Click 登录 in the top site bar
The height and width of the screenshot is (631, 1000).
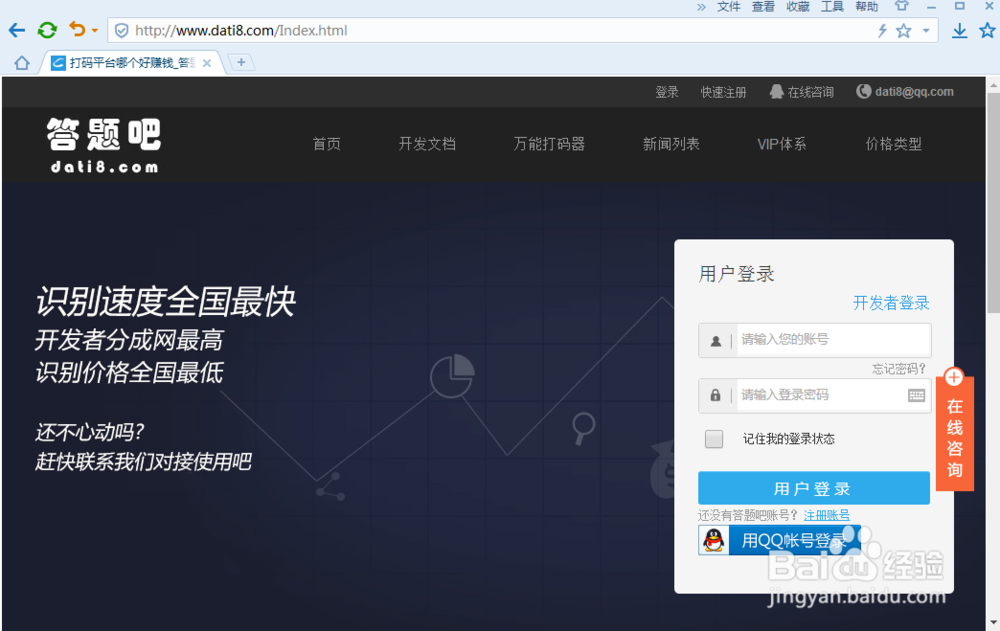[667, 93]
